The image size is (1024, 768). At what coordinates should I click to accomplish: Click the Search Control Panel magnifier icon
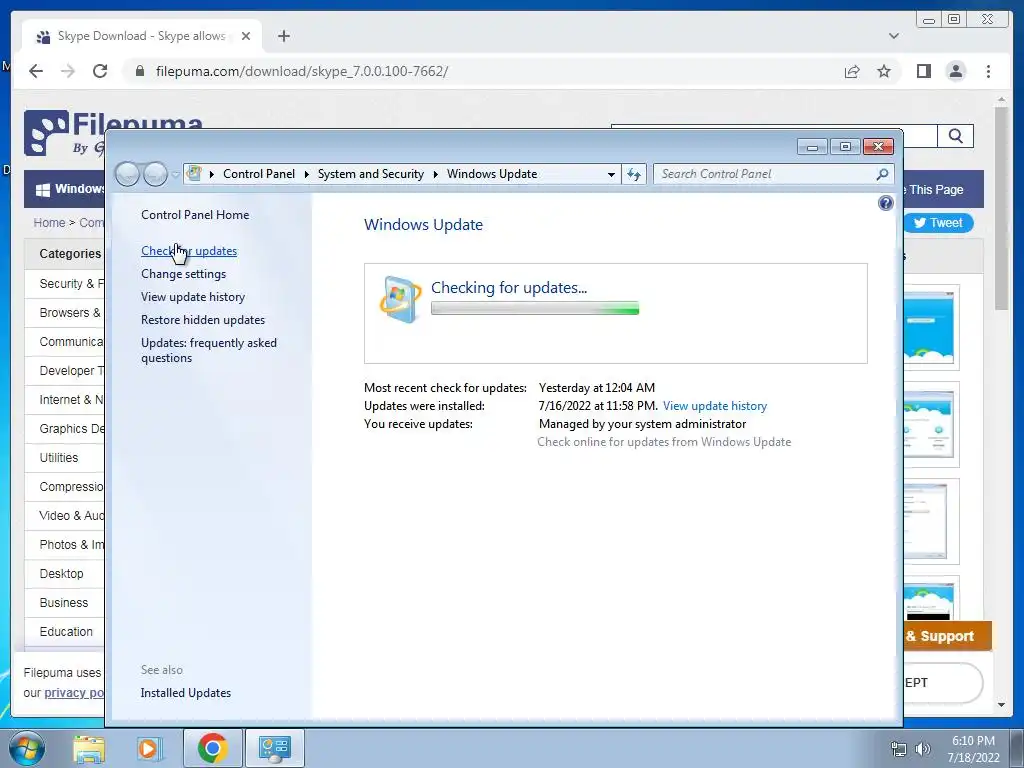click(x=882, y=174)
